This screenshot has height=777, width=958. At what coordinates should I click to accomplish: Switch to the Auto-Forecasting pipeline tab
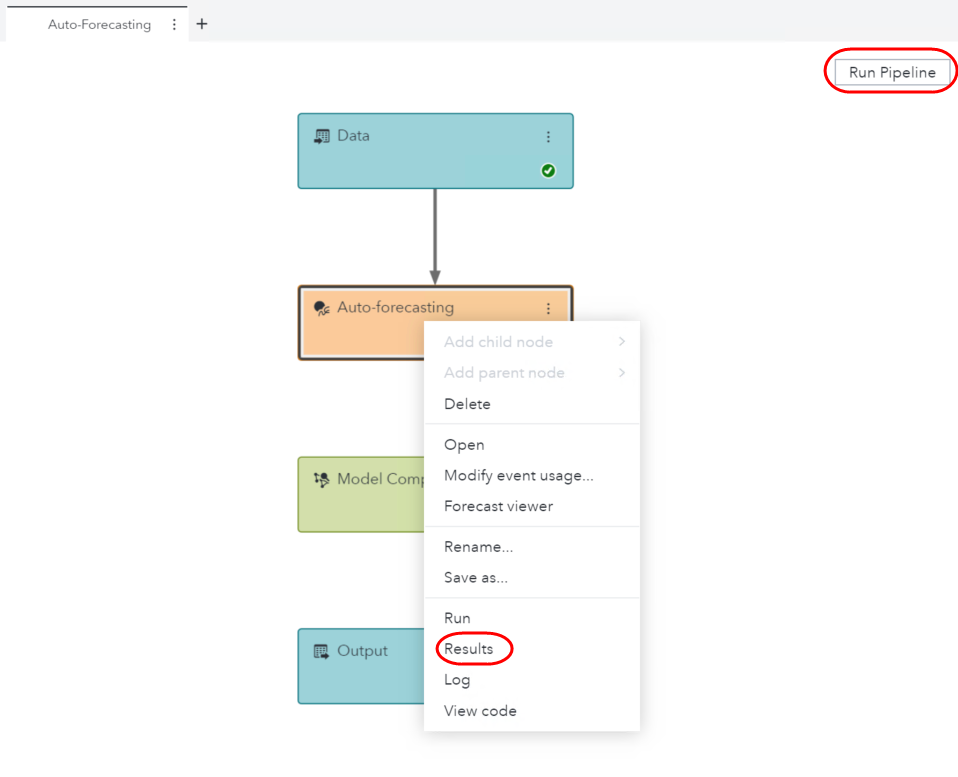(x=99, y=24)
